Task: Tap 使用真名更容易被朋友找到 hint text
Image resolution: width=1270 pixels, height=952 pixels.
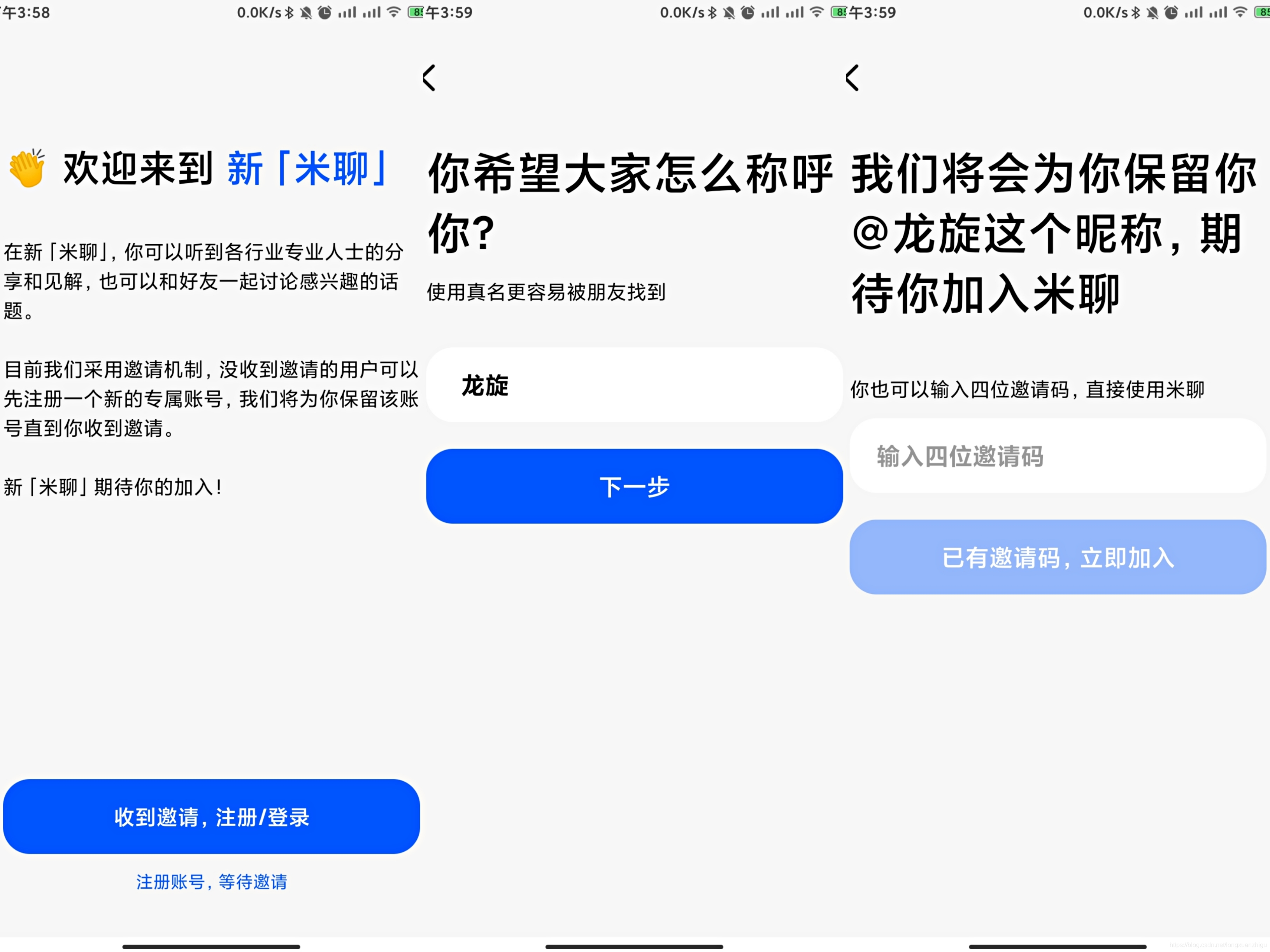Action: (x=546, y=292)
